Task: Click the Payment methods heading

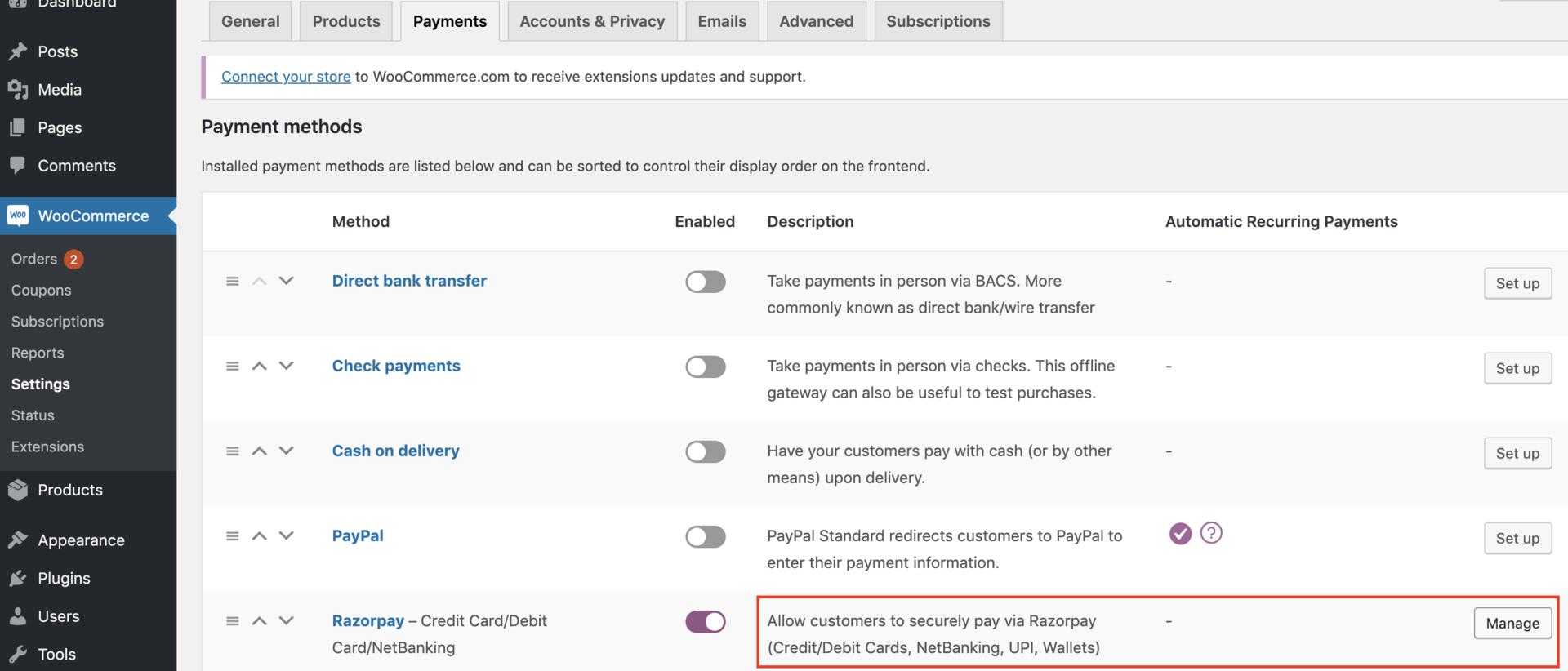Action: click(282, 127)
